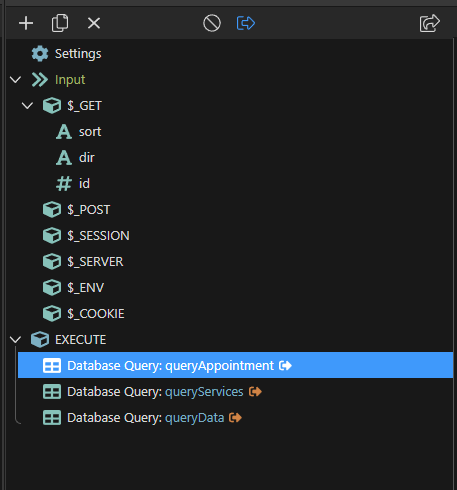Click the share icon in toolbar corner

(430, 23)
